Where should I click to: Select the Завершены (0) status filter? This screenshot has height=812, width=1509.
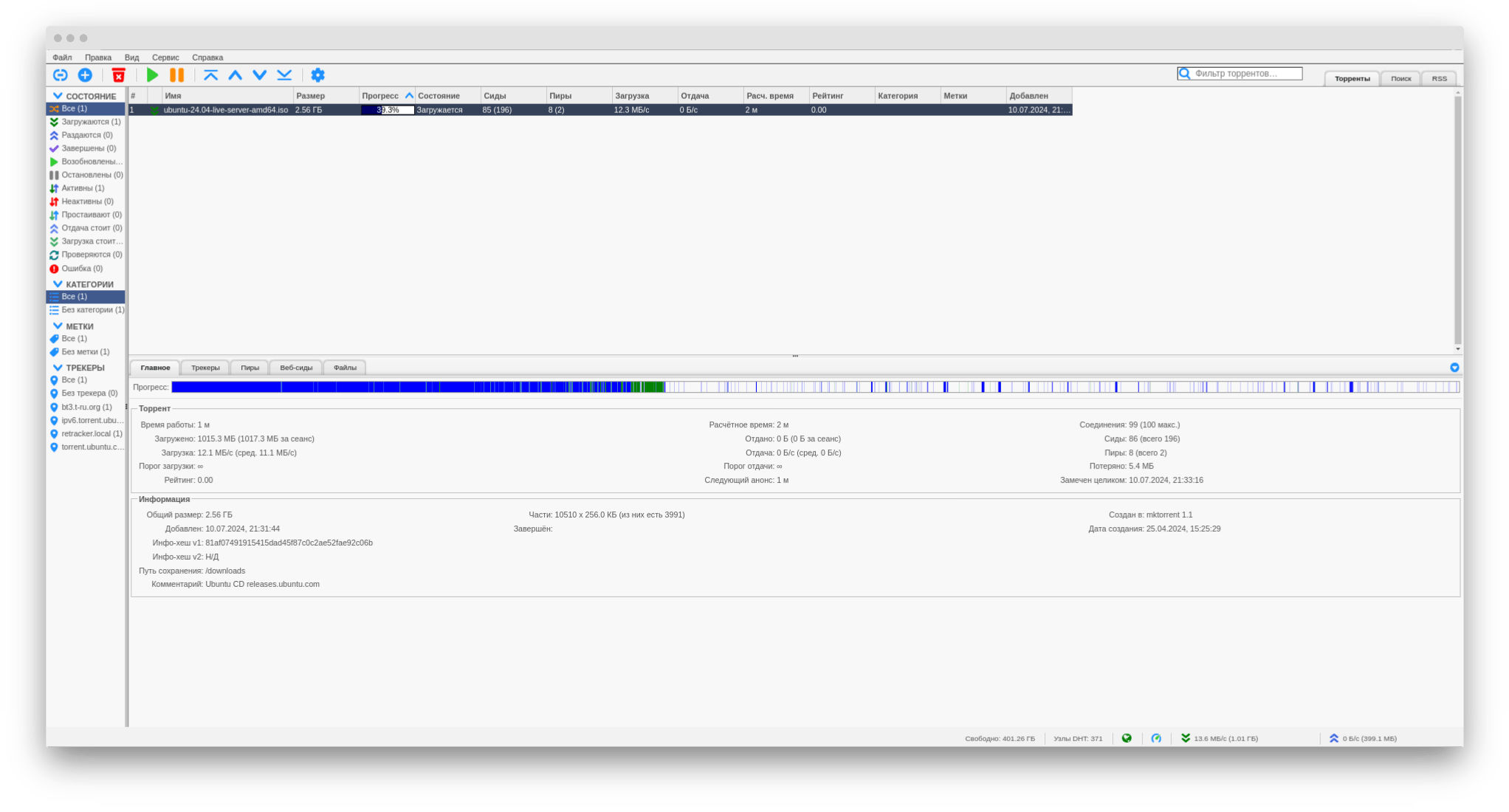86,148
